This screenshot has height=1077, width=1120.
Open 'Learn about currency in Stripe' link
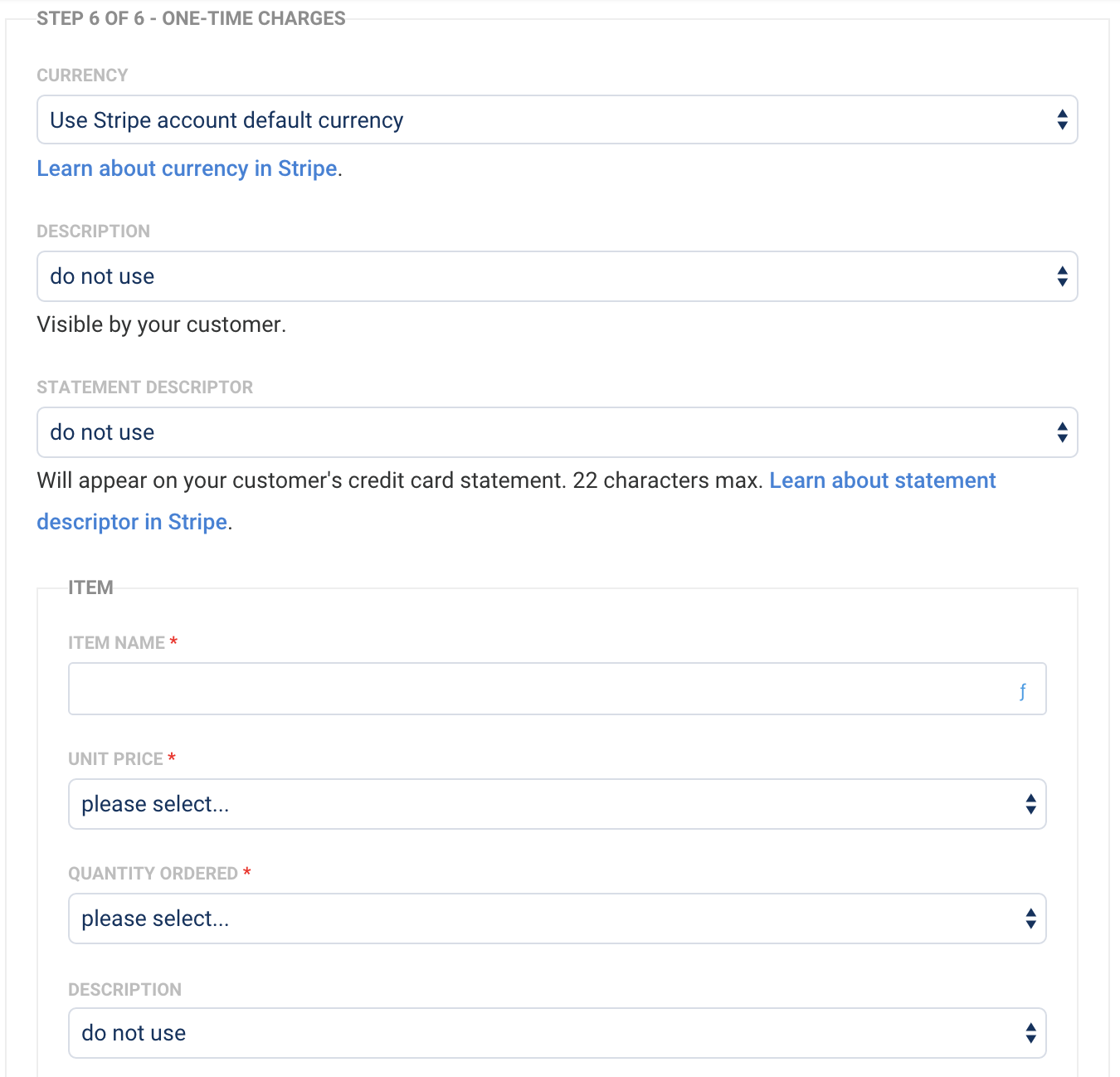click(x=187, y=168)
